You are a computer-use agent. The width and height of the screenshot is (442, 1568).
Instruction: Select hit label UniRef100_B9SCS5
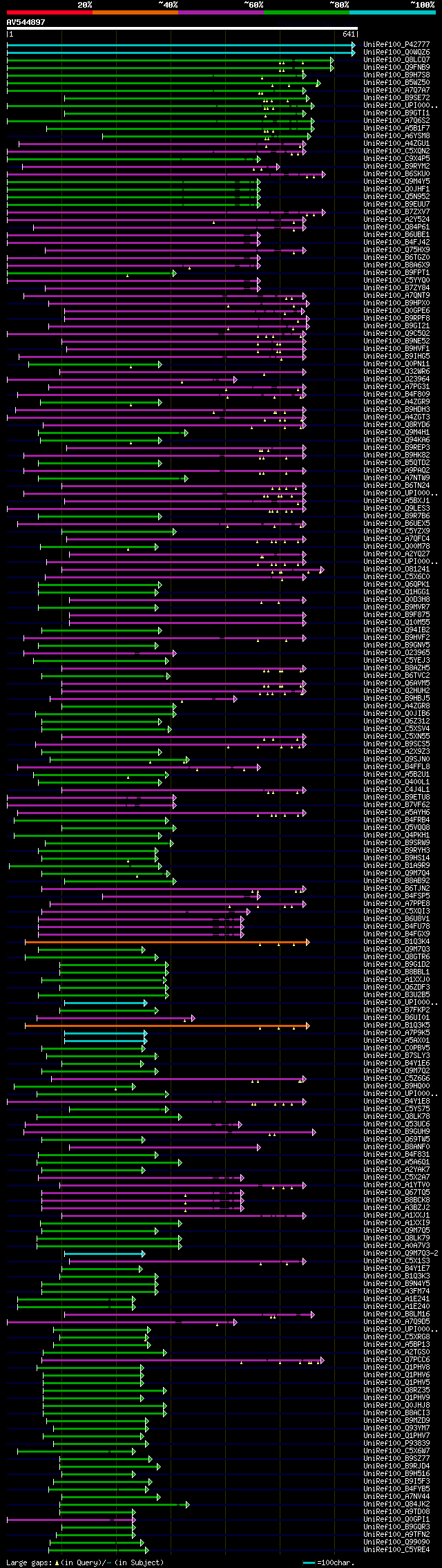click(x=396, y=744)
